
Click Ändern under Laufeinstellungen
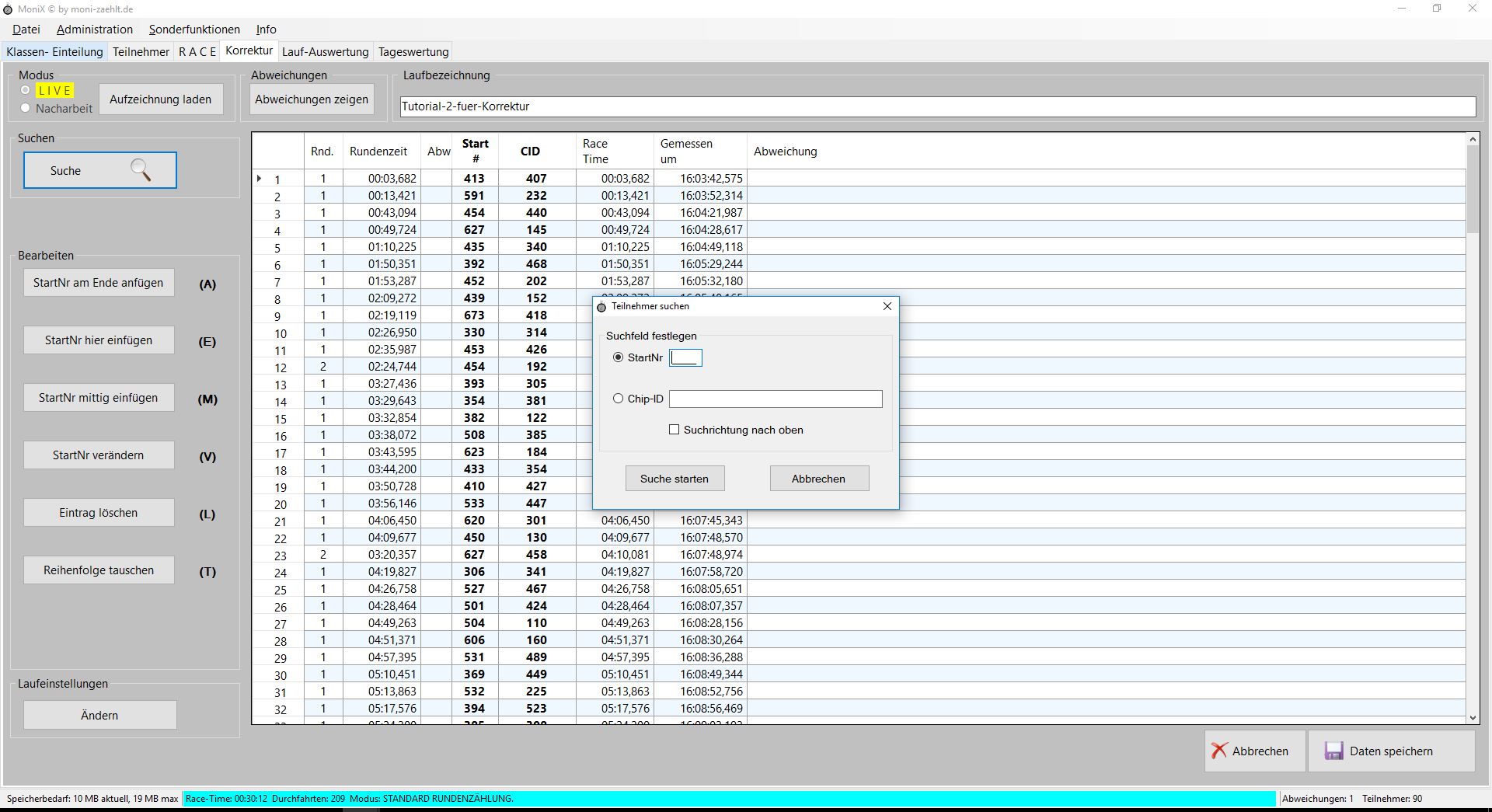99,715
